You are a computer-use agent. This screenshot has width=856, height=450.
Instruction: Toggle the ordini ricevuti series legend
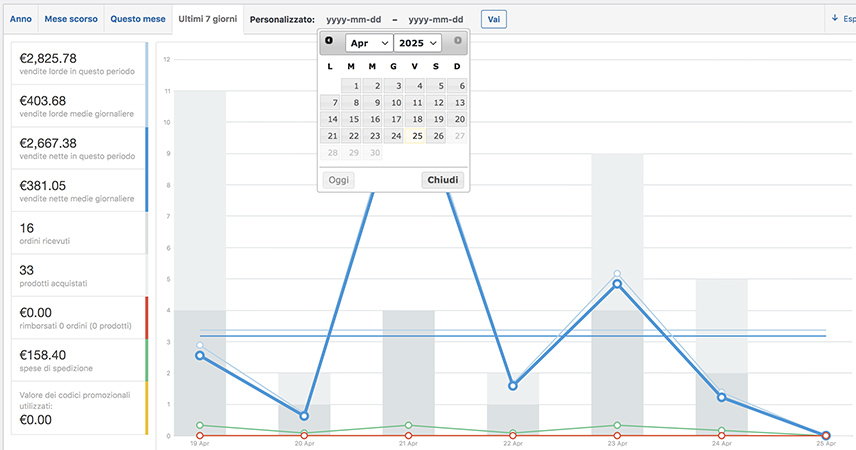pyautogui.click(x=78, y=233)
